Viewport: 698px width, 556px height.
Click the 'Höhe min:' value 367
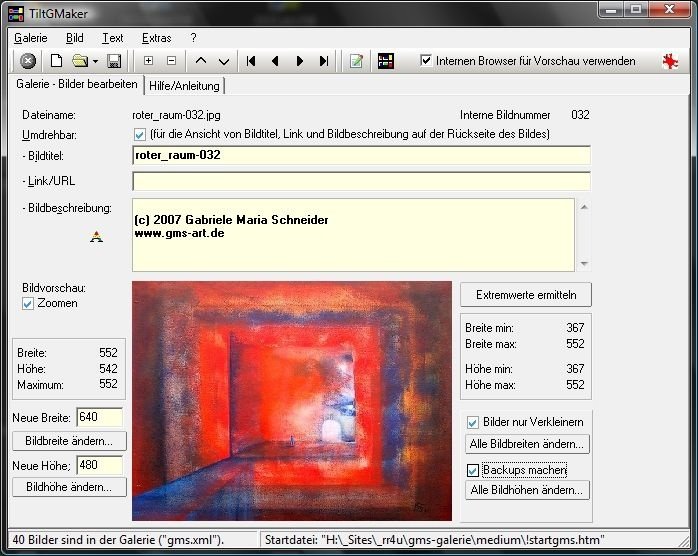(x=575, y=369)
